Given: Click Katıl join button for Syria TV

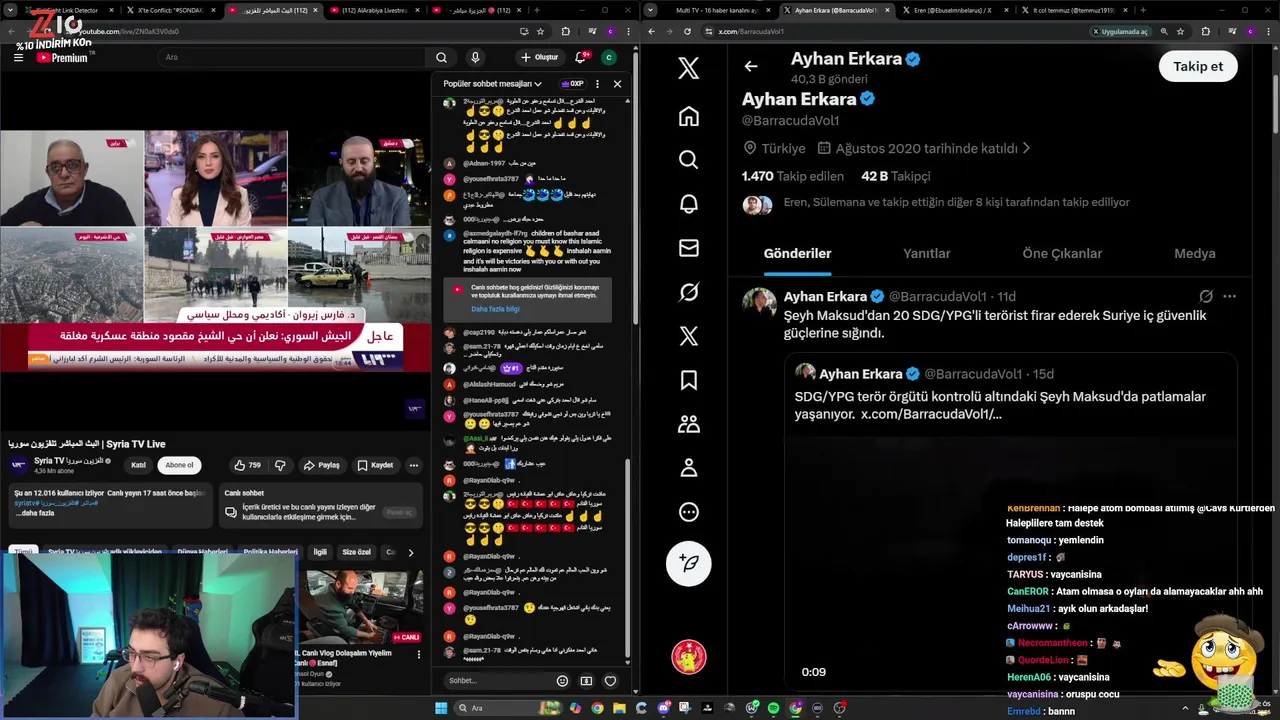Looking at the screenshot, I should click(139, 465).
